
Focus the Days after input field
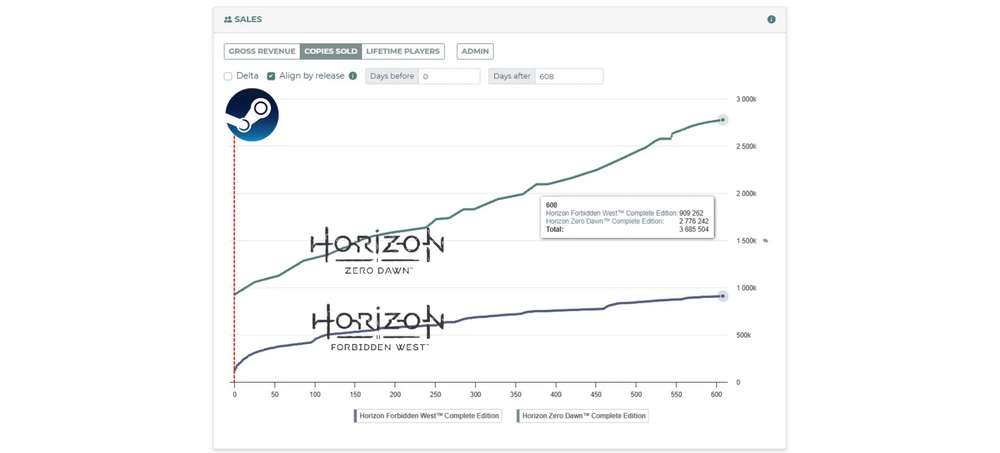(x=568, y=76)
